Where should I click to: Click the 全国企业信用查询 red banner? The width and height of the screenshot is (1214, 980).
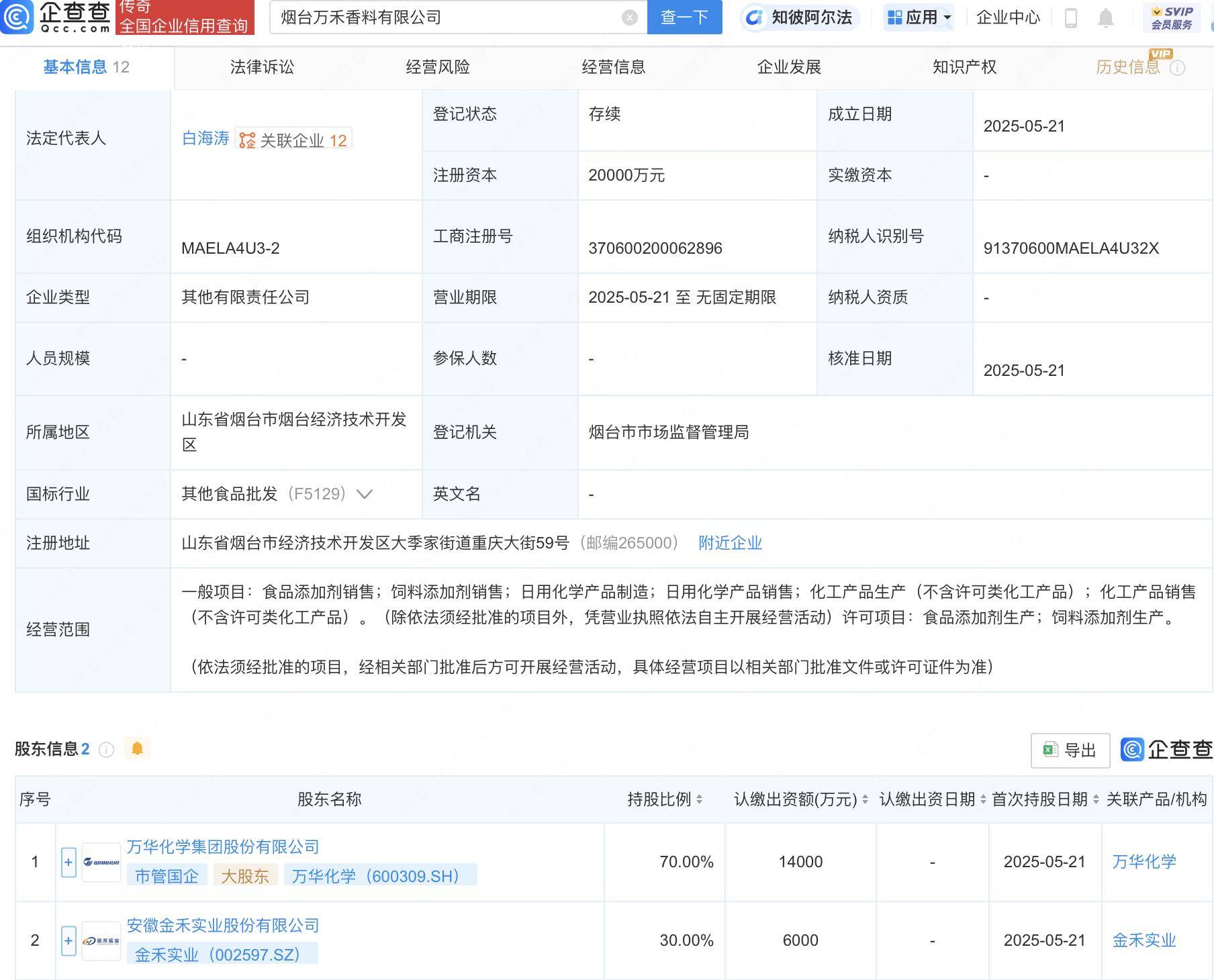[x=185, y=17]
